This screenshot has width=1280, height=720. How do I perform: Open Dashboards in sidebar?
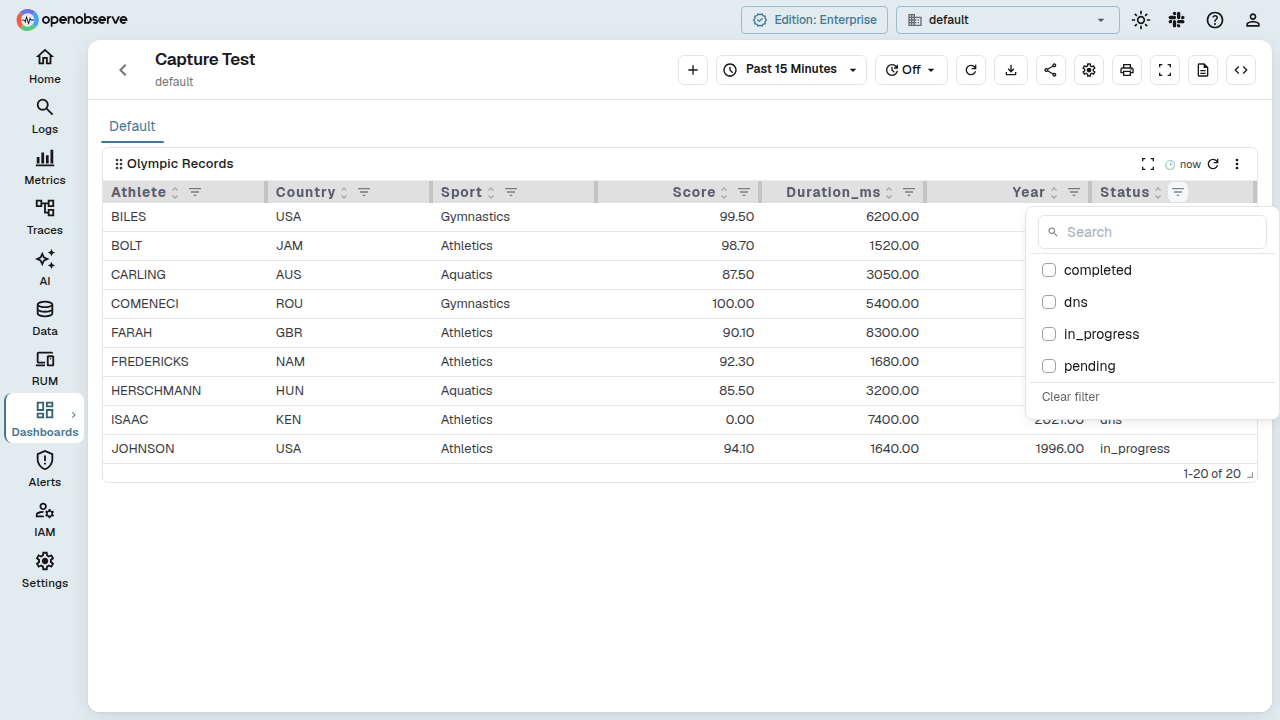[44, 419]
